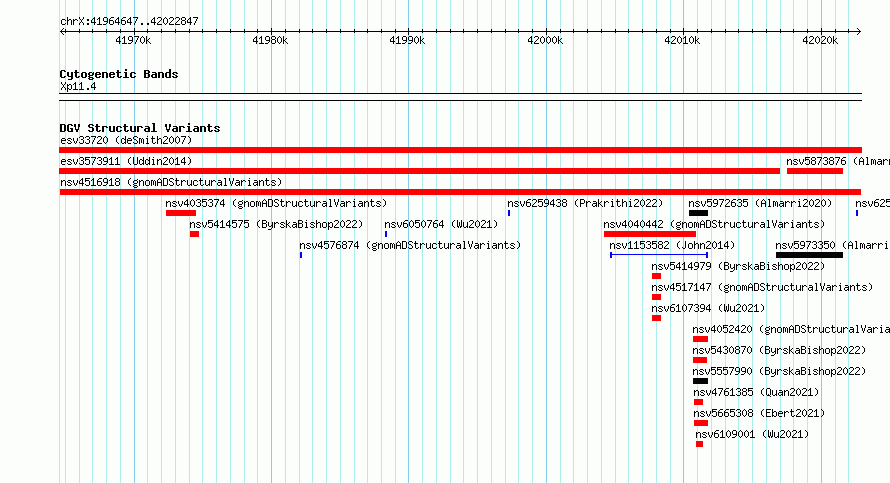
Task: Click nsv4576874 (gnomADStructuralVariants) label
Action: click(x=410, y=245)
